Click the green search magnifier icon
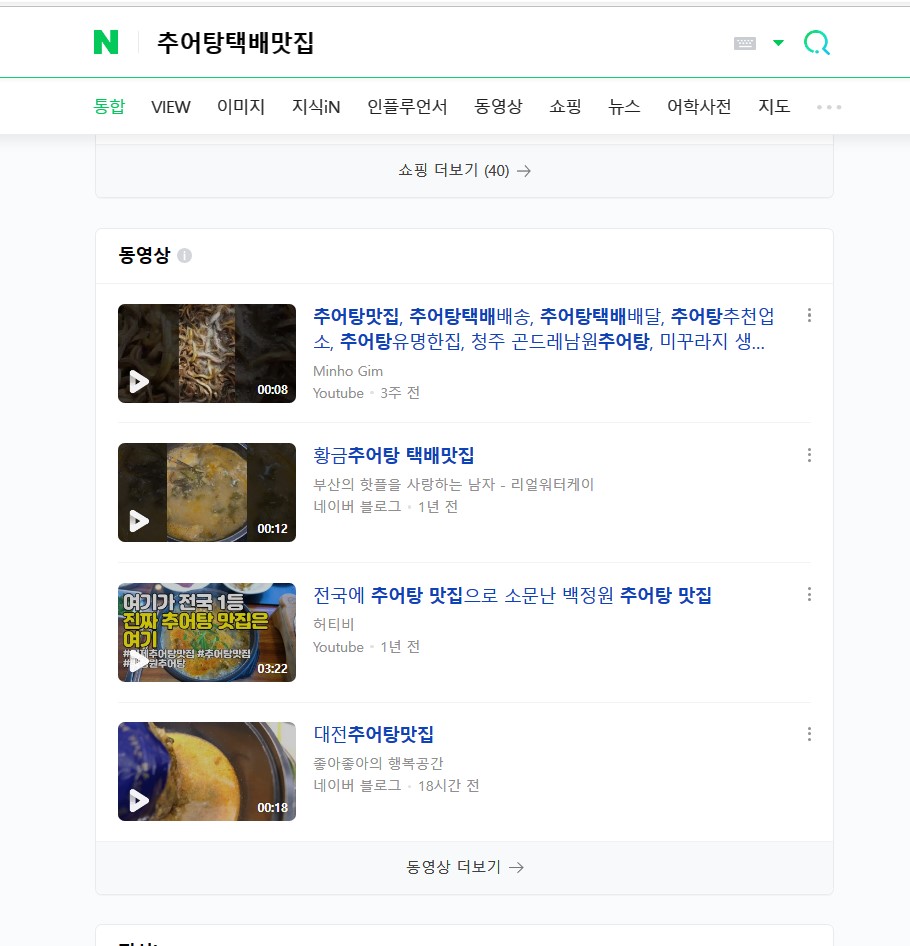 click(x=817, y=43)
